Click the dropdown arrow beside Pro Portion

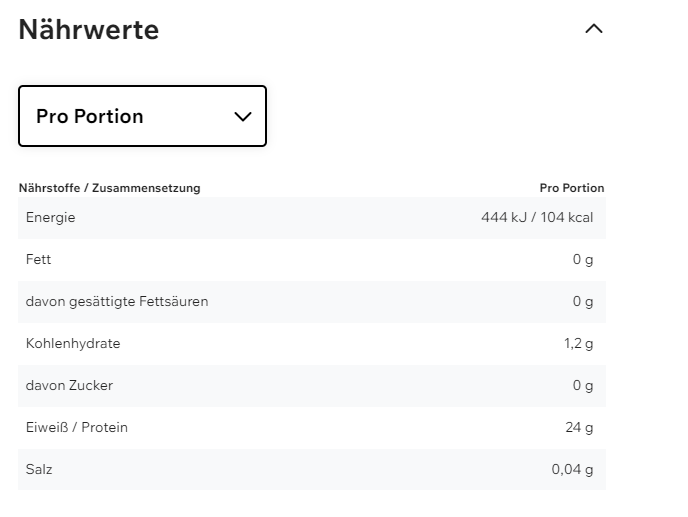point(242,116)
